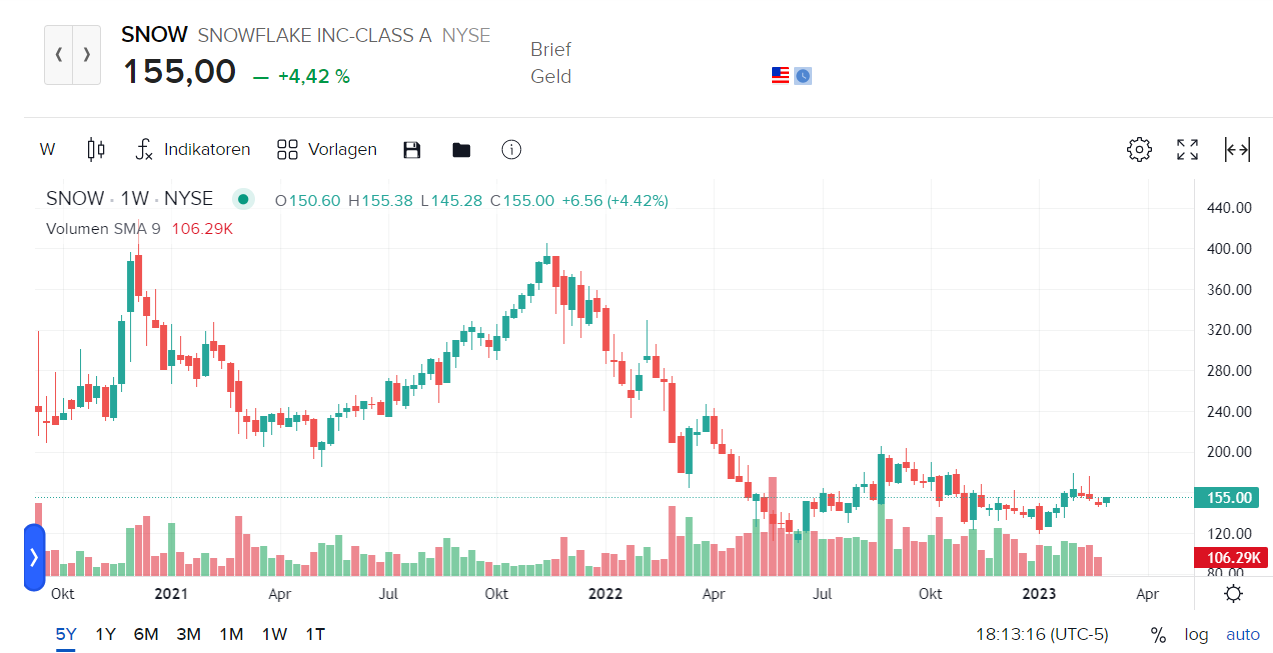This screenshot has height=653, width=1273.
Task: Open the Indikatoren function menu
Action: pyautogui.click(x=193, y=150)
